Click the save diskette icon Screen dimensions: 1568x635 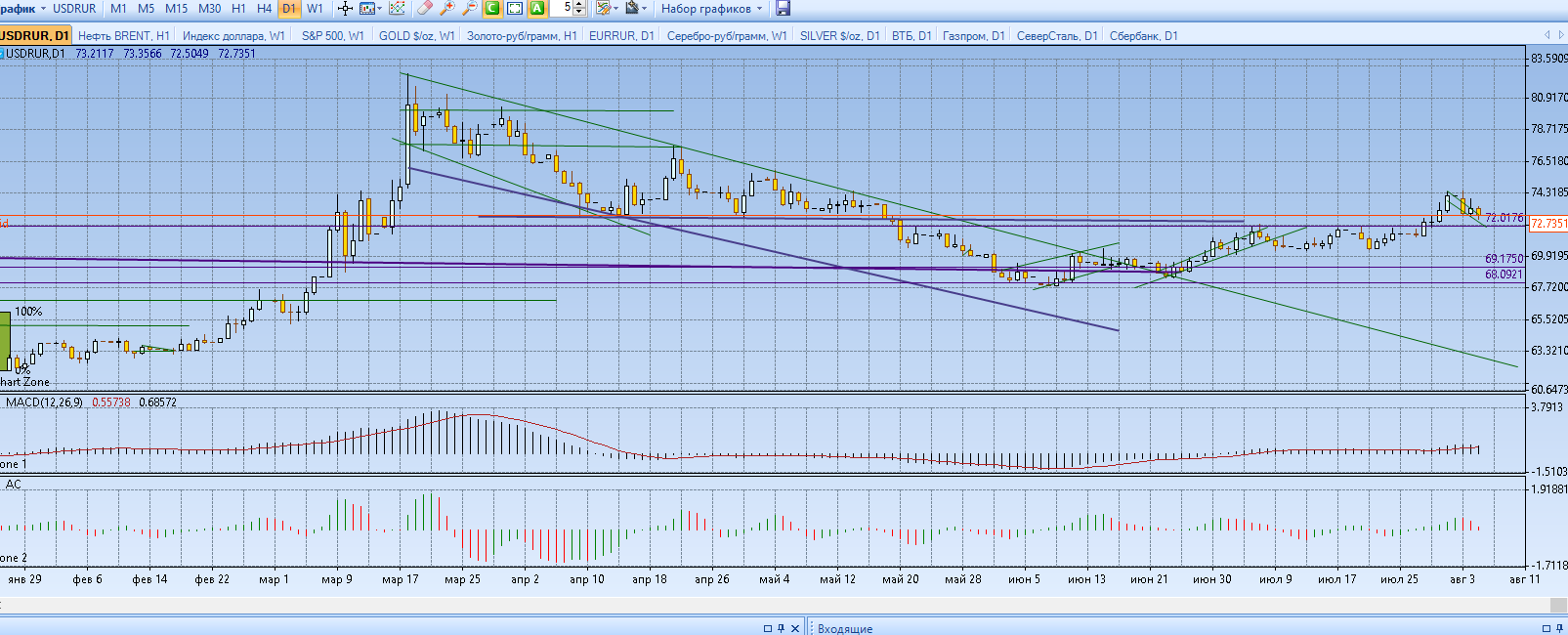point(783,9)
